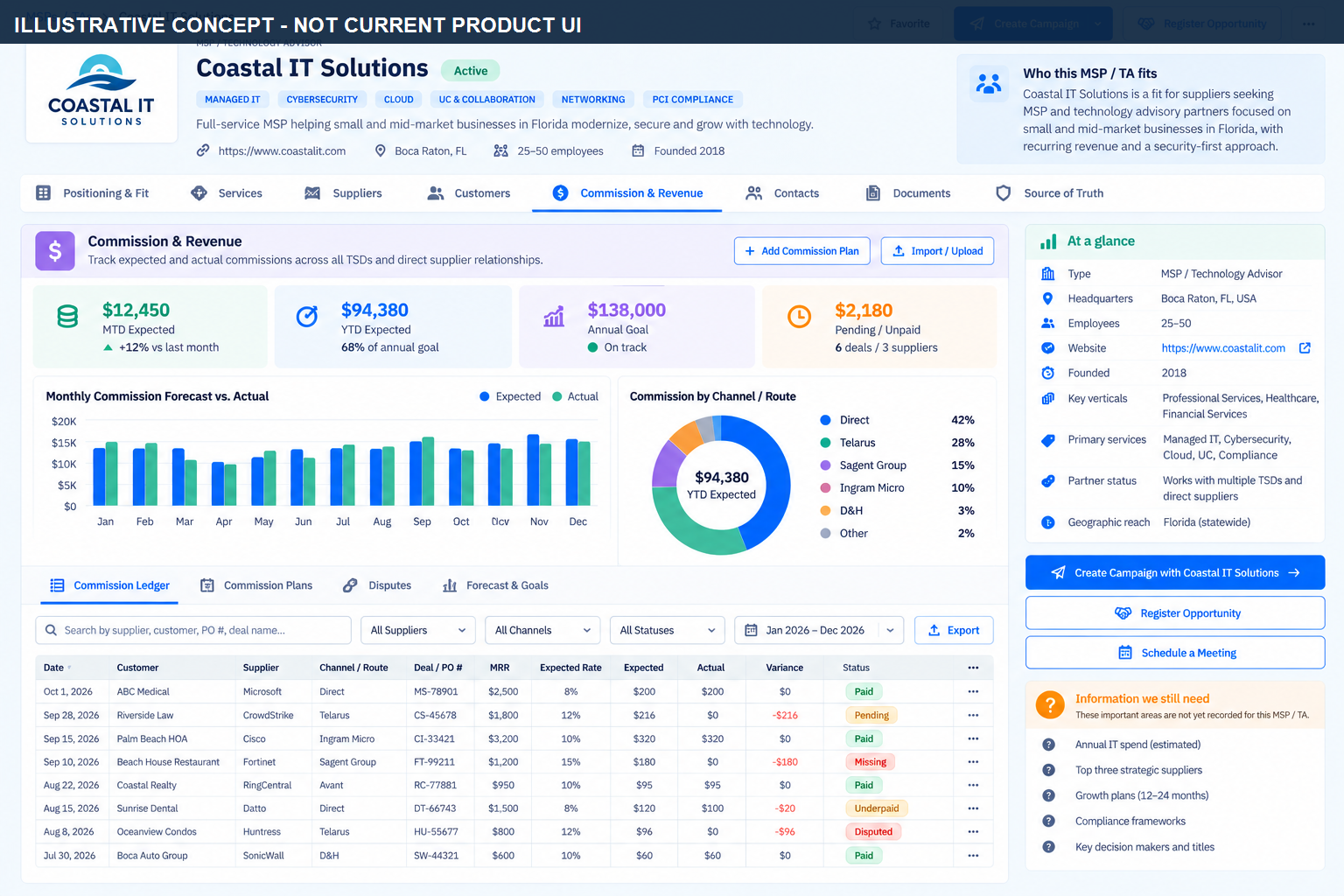Click question mark icon beside Compliance frameworks

click(x=1048, y=821)
